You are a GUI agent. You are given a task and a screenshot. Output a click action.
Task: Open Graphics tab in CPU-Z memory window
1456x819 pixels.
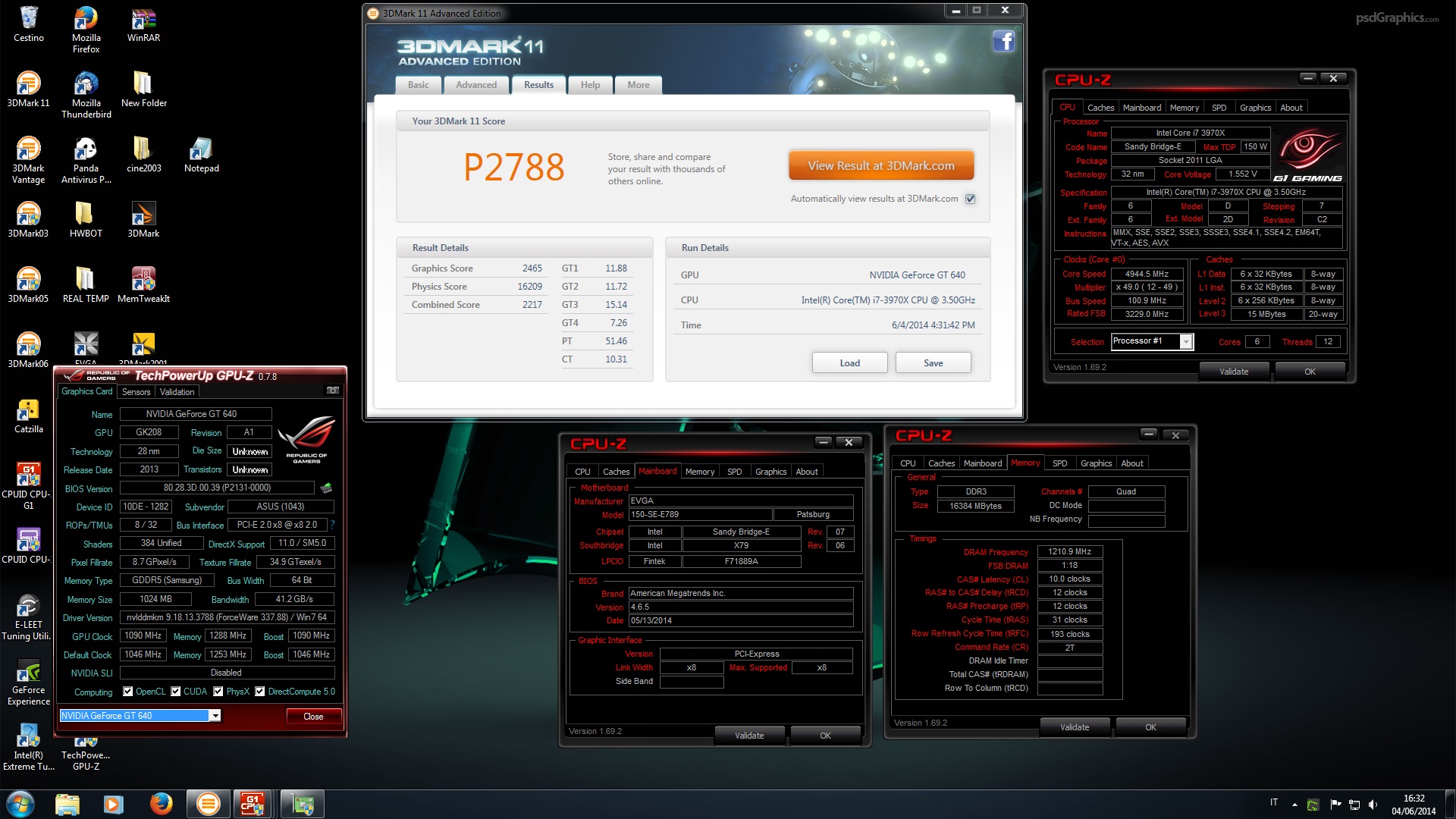coord(1096,463)
